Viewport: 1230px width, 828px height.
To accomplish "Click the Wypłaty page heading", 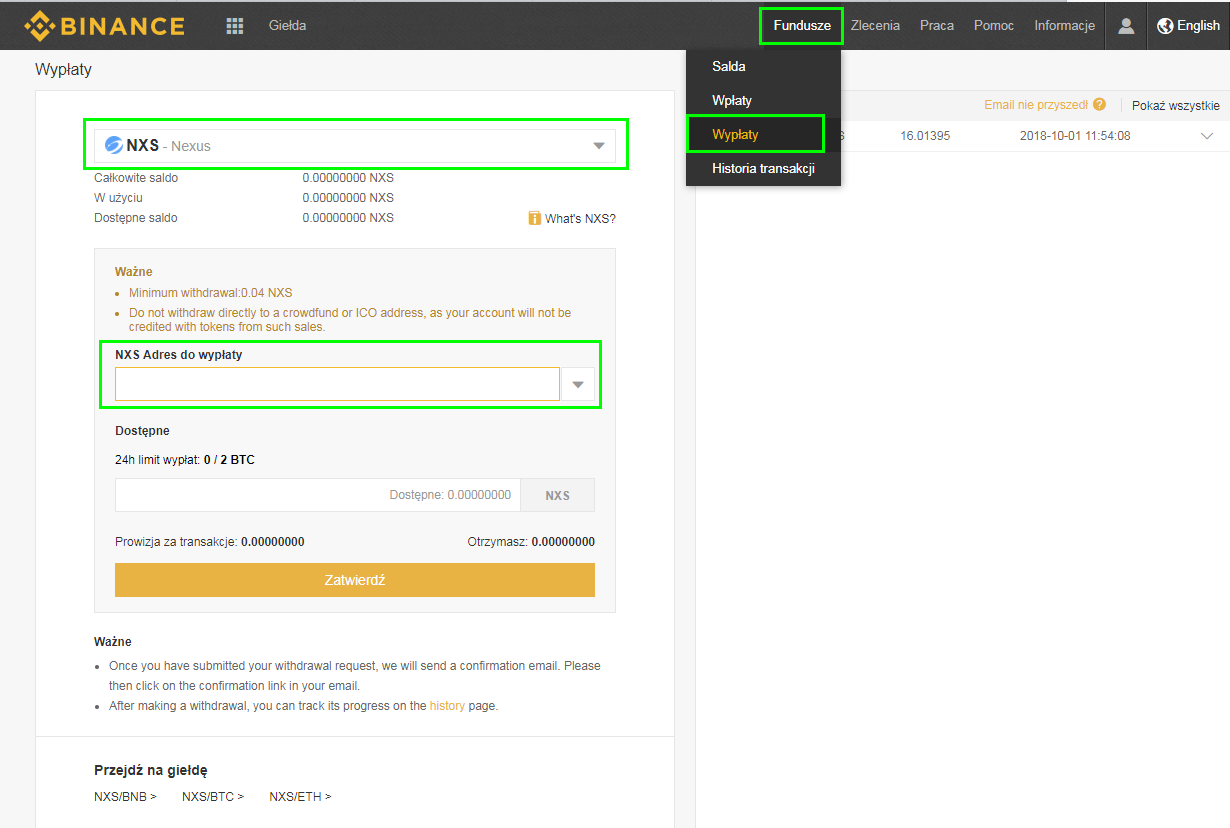I will click(x=63, y=70).
